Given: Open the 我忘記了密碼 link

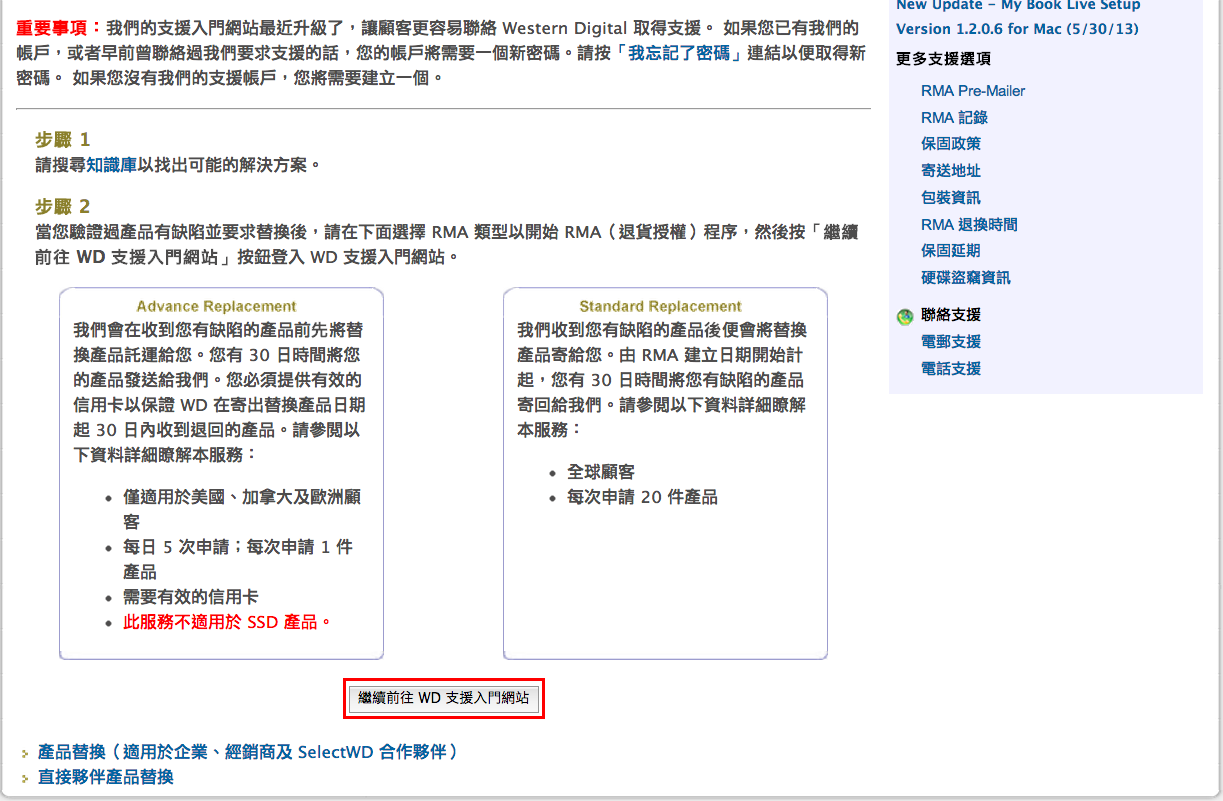Looking at the screenshot, I should click(x=681, y=53).
